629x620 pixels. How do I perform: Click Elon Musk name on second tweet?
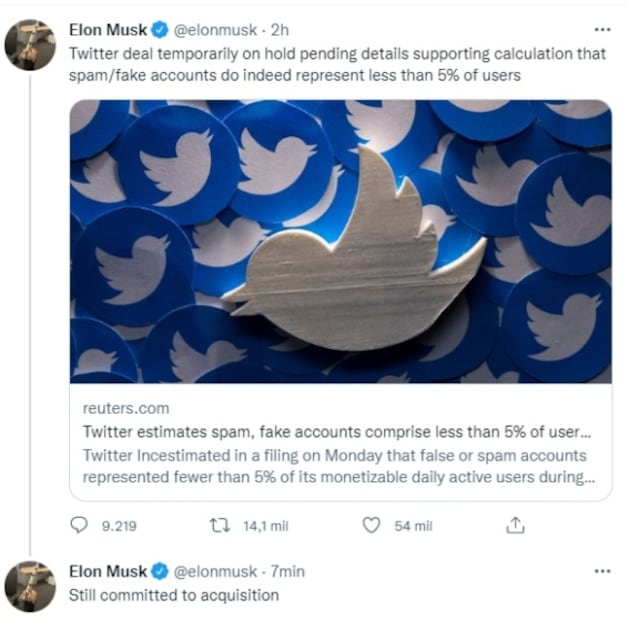click(107, 571)
